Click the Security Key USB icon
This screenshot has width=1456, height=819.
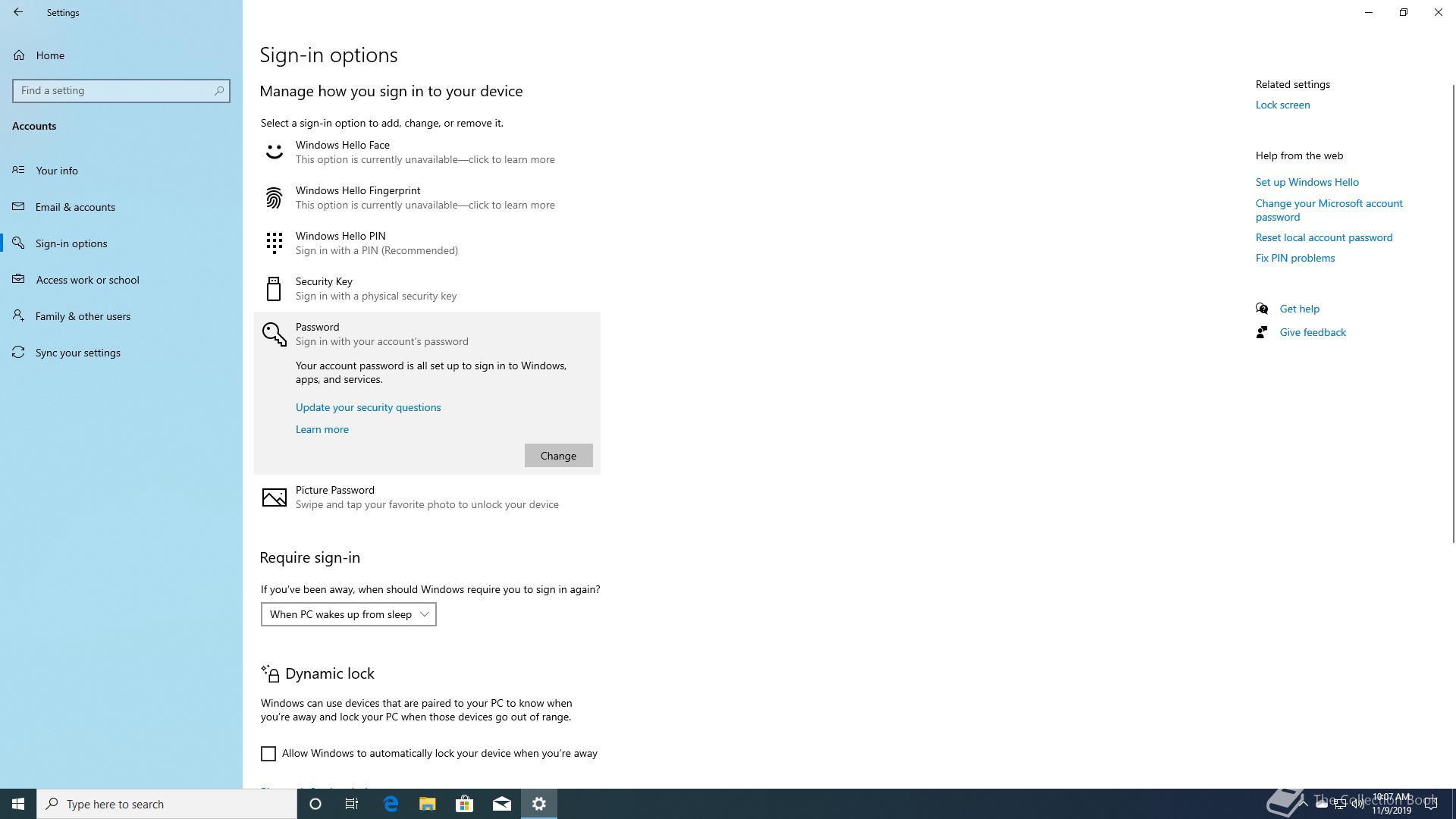(x=274, y=289)
